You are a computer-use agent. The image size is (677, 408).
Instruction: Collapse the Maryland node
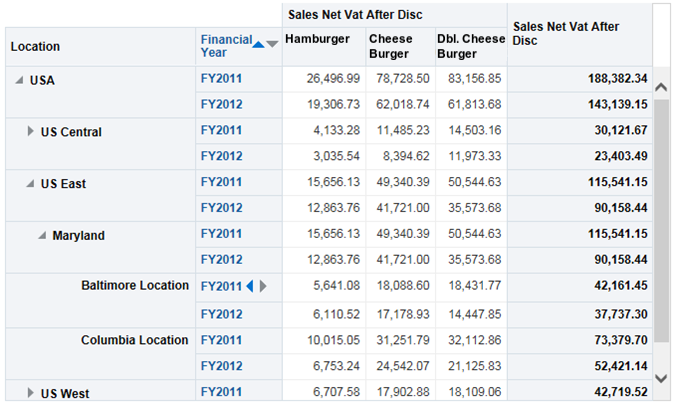43,235
